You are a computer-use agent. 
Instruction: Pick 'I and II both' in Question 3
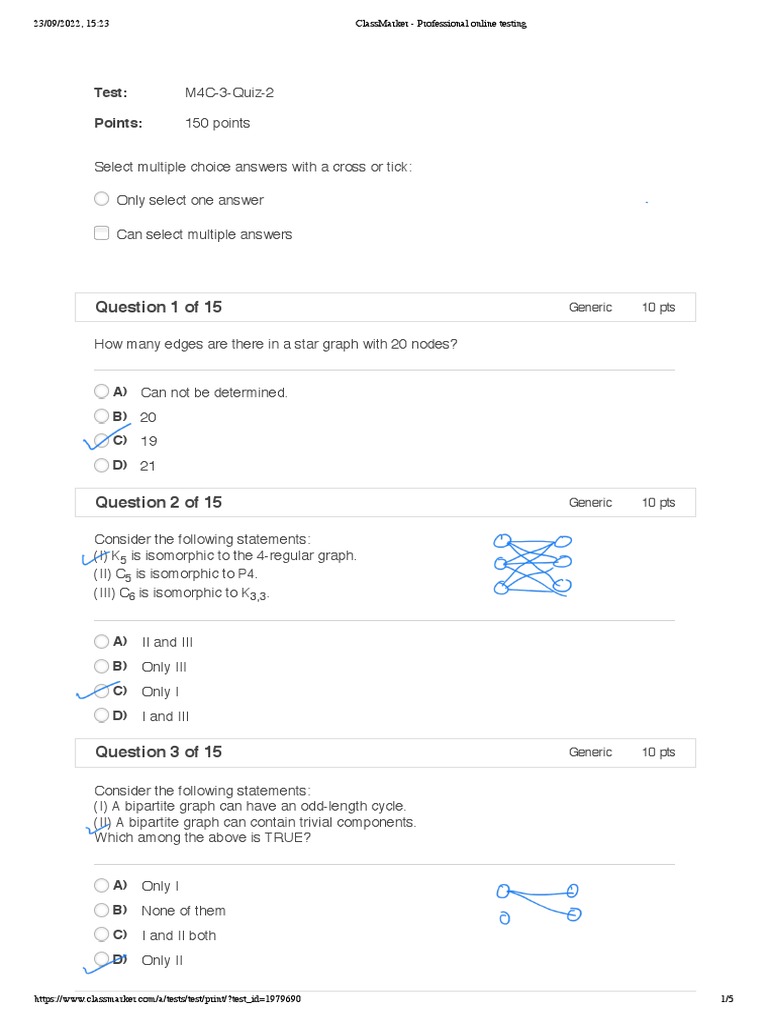[x=101, y=935]
